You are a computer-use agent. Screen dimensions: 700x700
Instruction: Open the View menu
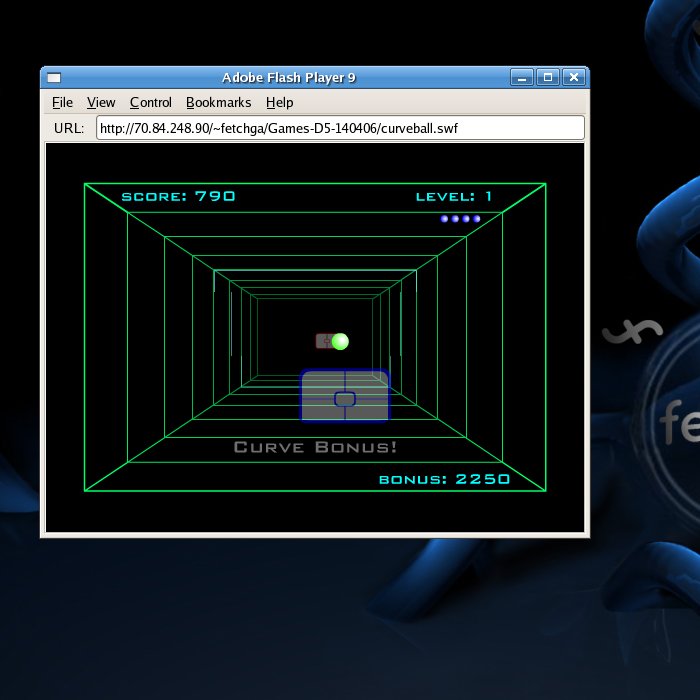tap(101, 103)
